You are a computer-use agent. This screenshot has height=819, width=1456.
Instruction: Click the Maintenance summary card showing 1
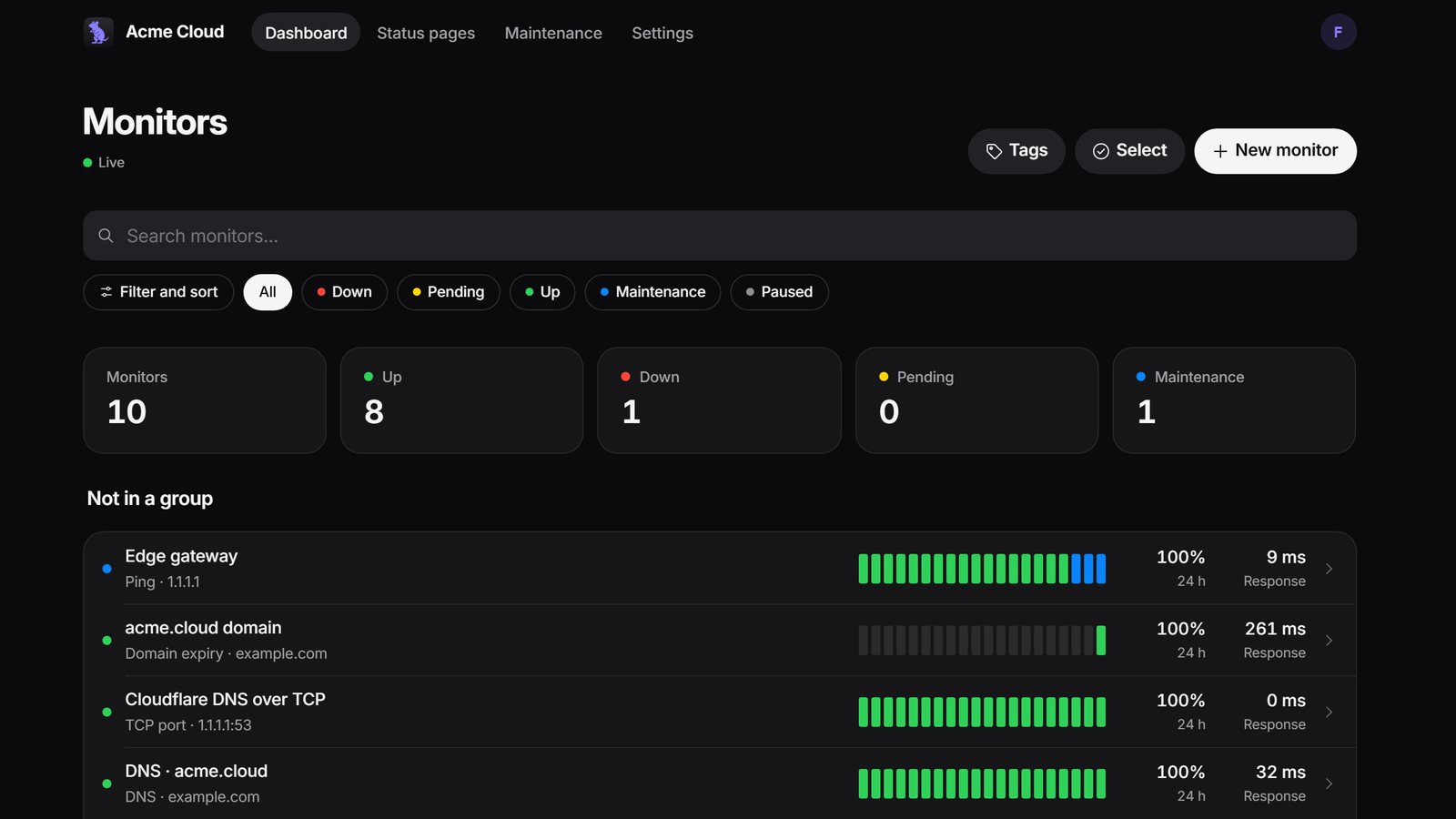[1234, 400]
